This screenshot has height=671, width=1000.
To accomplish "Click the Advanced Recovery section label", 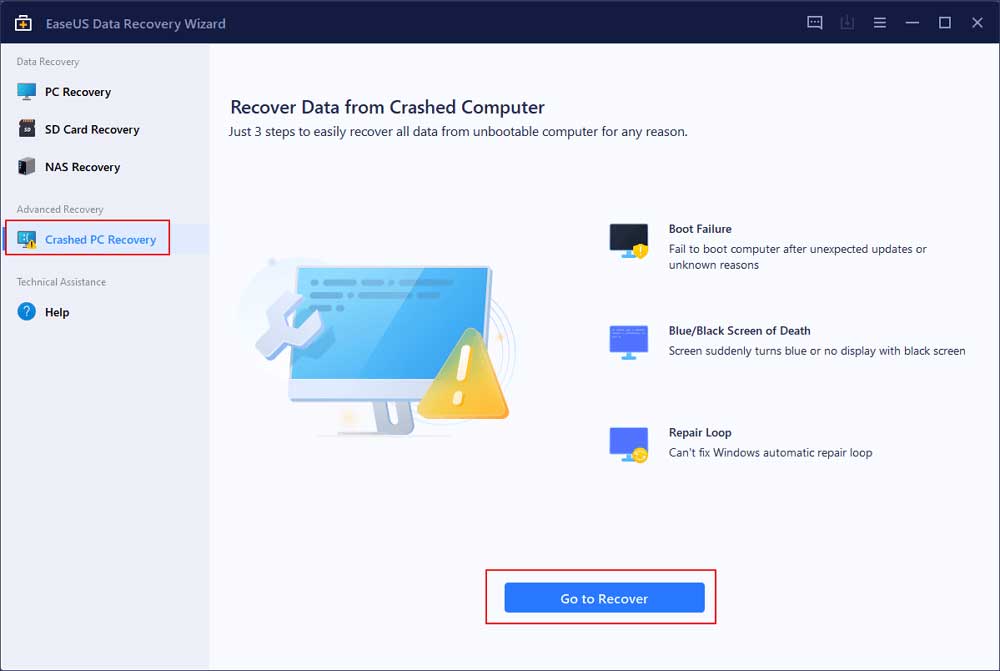I will coord(60,209).
